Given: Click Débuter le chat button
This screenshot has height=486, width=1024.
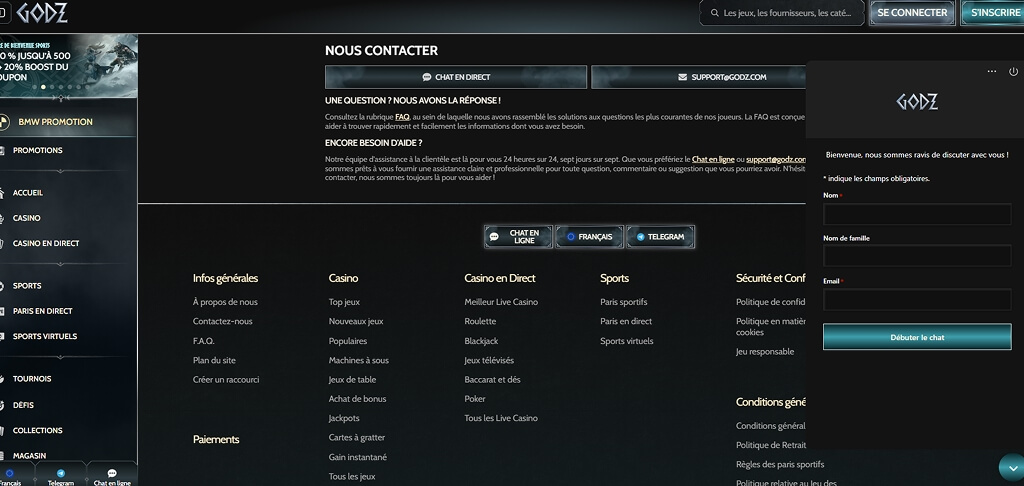Looking at the screenshot, I should (917, 337).
